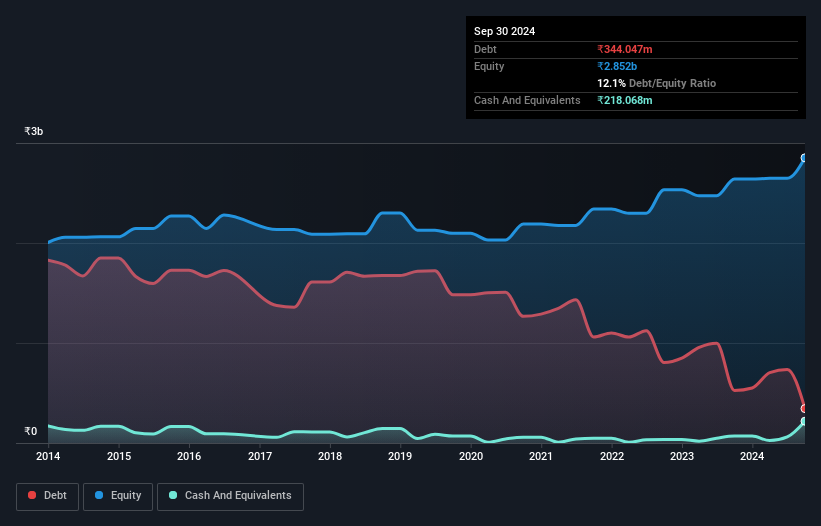Screen dimensions: 821x526
Task: Click the 12.1% Debt/Equity Ratio text
Action: coord(657,83)
